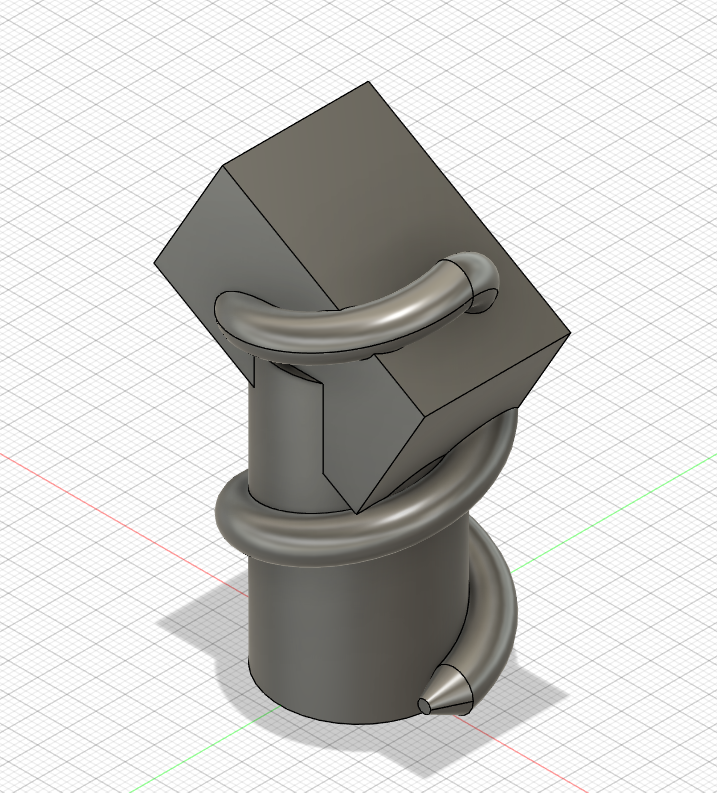Select the large top face of the tilted box
The image size is (717, 793).
tap(400, 210)
